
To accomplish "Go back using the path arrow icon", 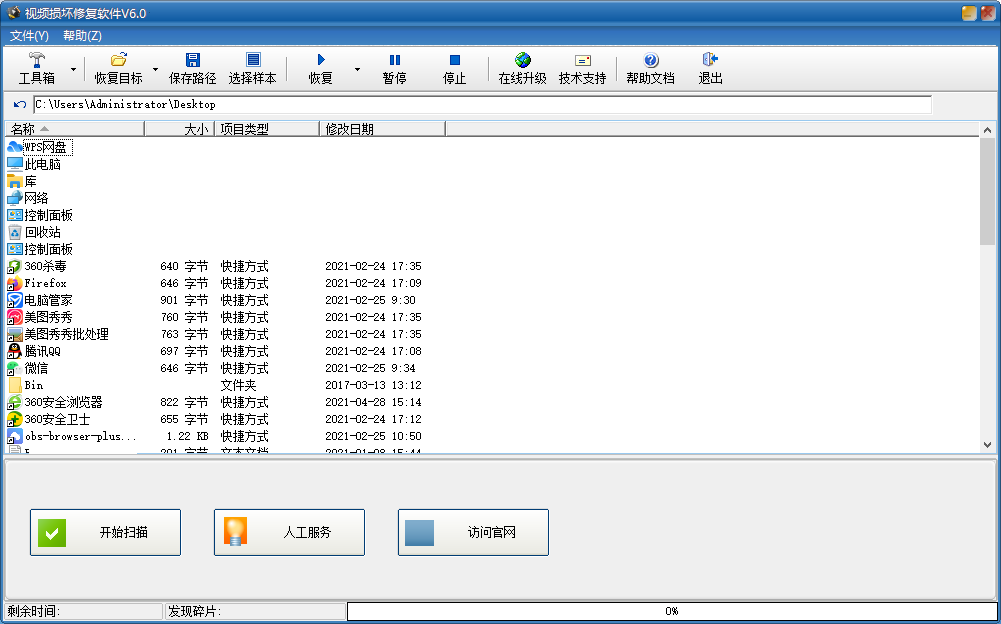I will pyautogui.click(x=19, y=104).
